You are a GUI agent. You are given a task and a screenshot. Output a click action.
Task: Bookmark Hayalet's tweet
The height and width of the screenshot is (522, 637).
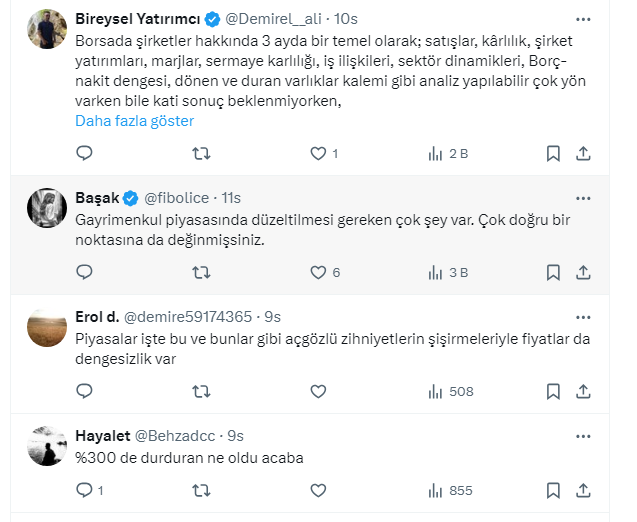[553, 490]
